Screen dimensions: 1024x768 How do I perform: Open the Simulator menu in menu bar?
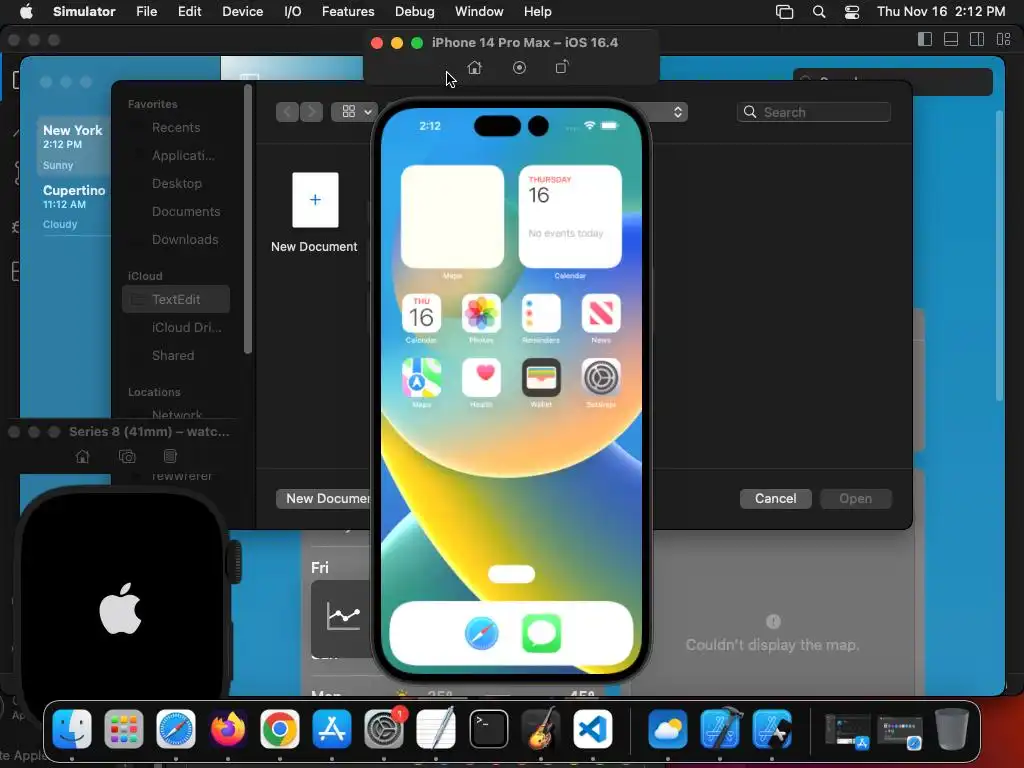click(x=84, y=12)
